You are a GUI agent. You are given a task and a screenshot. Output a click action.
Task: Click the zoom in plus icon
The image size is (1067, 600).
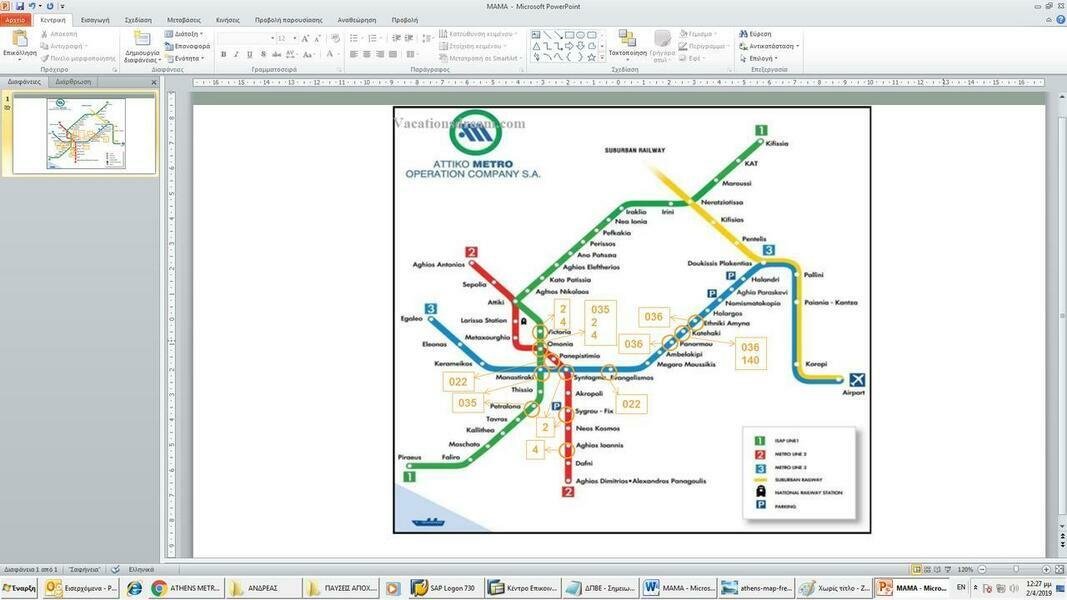click(1046, 569)
